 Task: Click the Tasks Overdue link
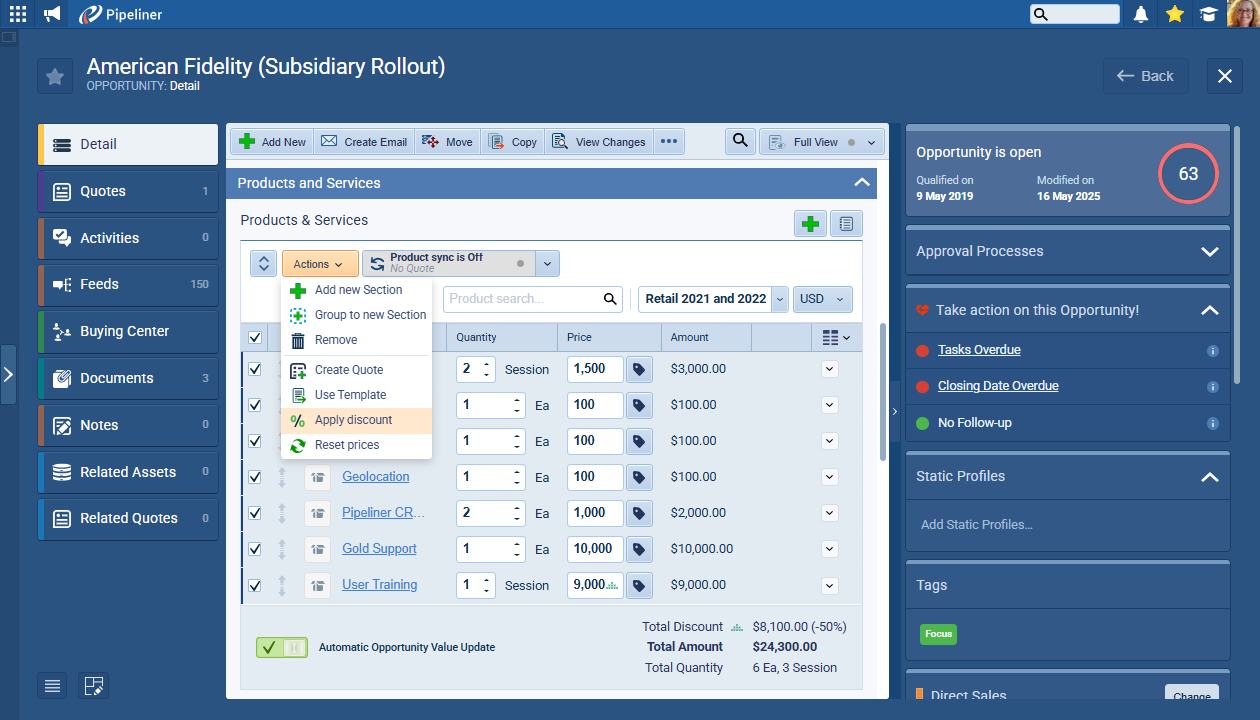coord(978,350)
